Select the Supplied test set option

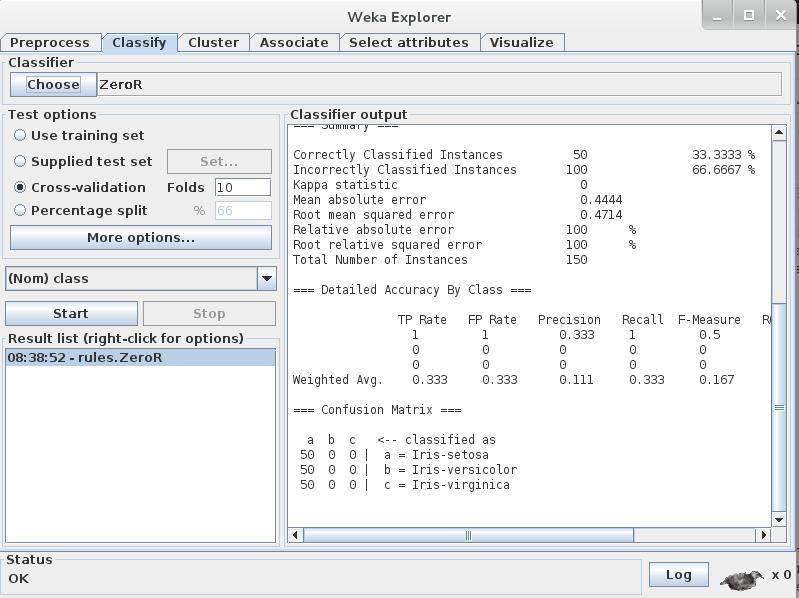click(83, 161)
